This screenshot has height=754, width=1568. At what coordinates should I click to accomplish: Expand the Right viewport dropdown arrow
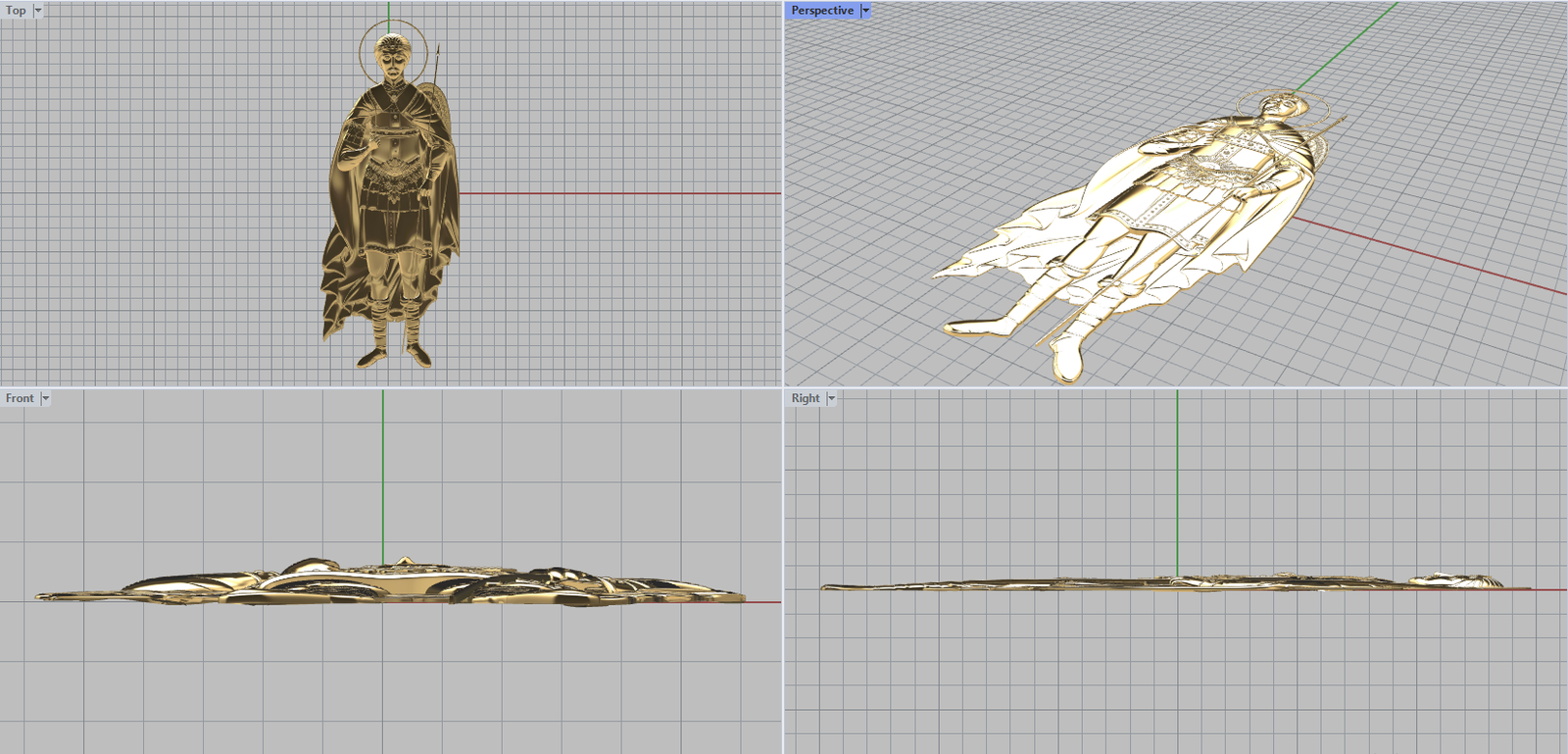tap(831, 398)
